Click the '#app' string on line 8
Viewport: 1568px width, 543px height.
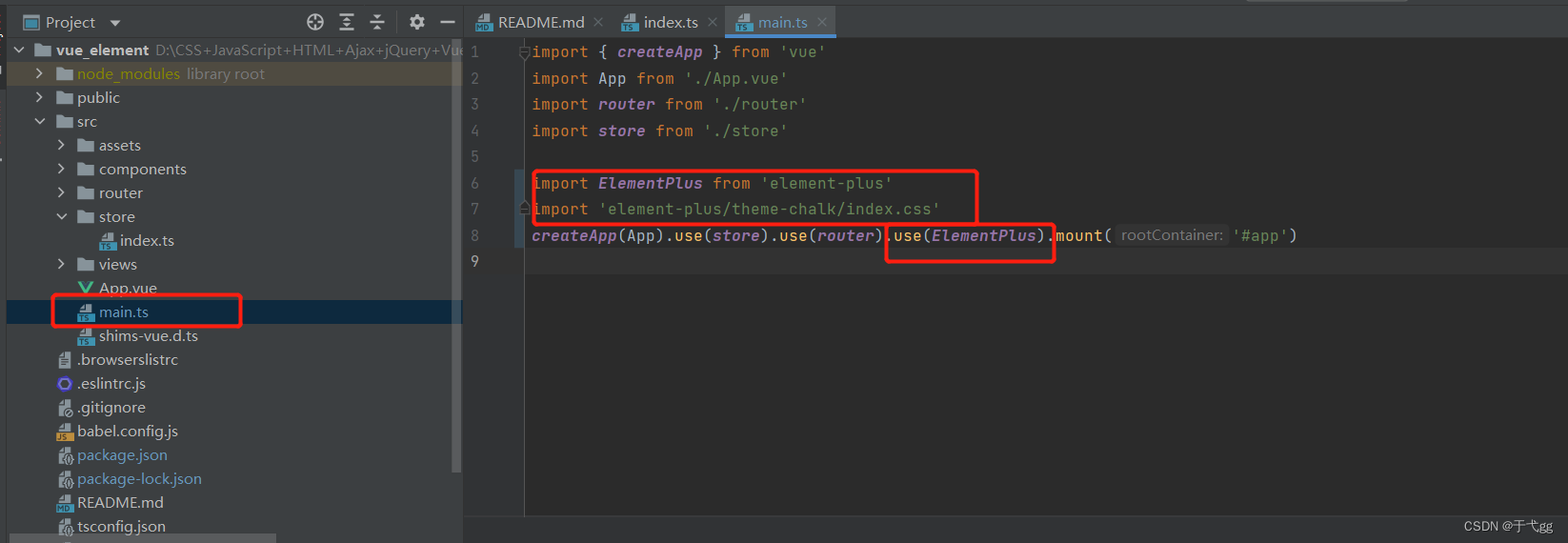click(x=1259, y=235)
